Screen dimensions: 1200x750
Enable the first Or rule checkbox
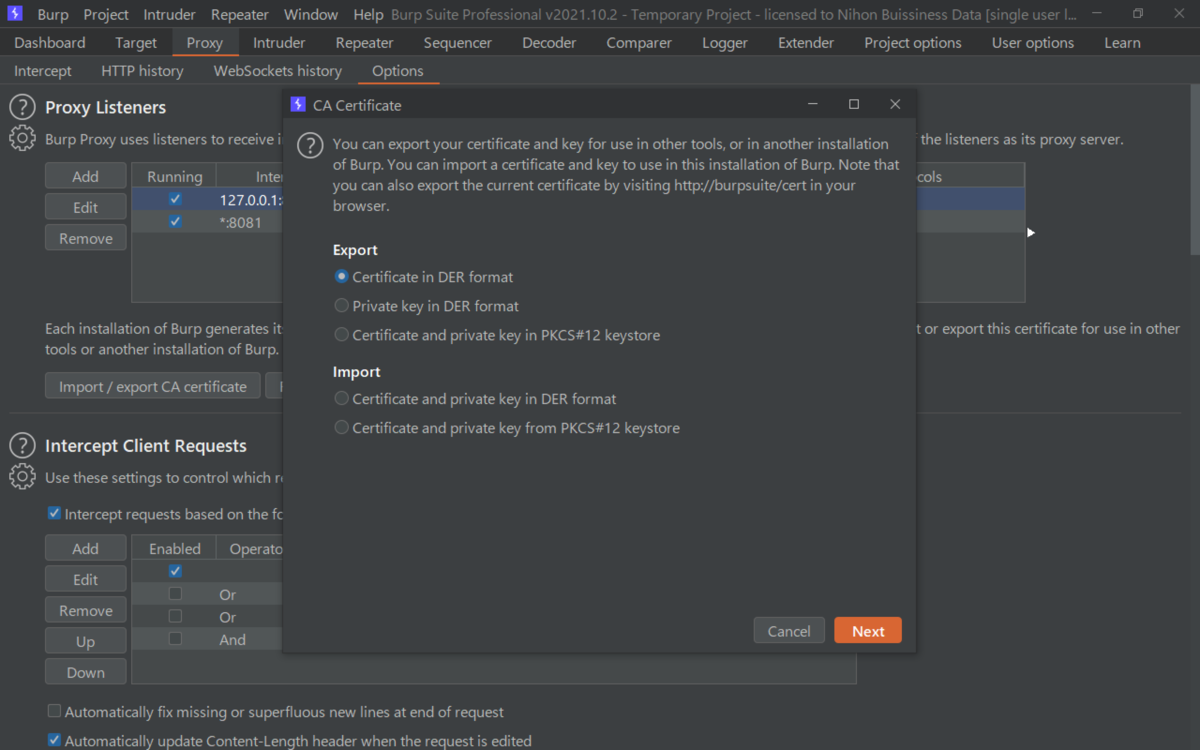click(x=175, y=594)
